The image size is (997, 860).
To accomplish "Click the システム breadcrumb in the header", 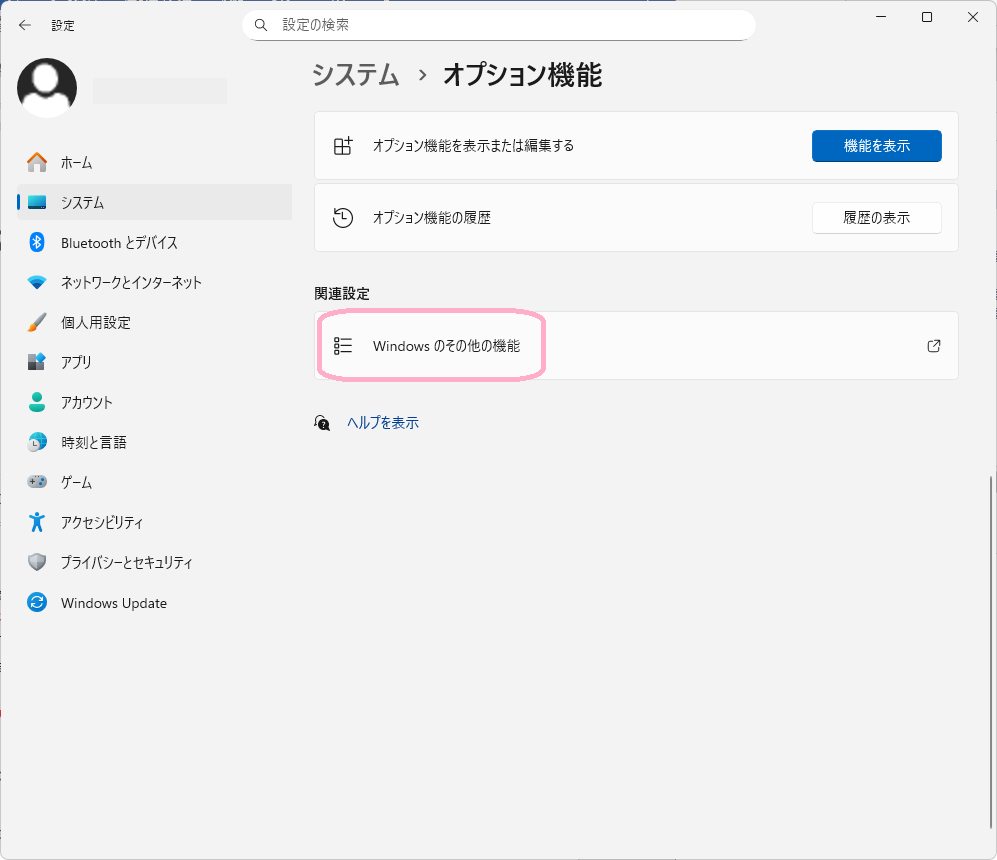I will pos(356,75).
